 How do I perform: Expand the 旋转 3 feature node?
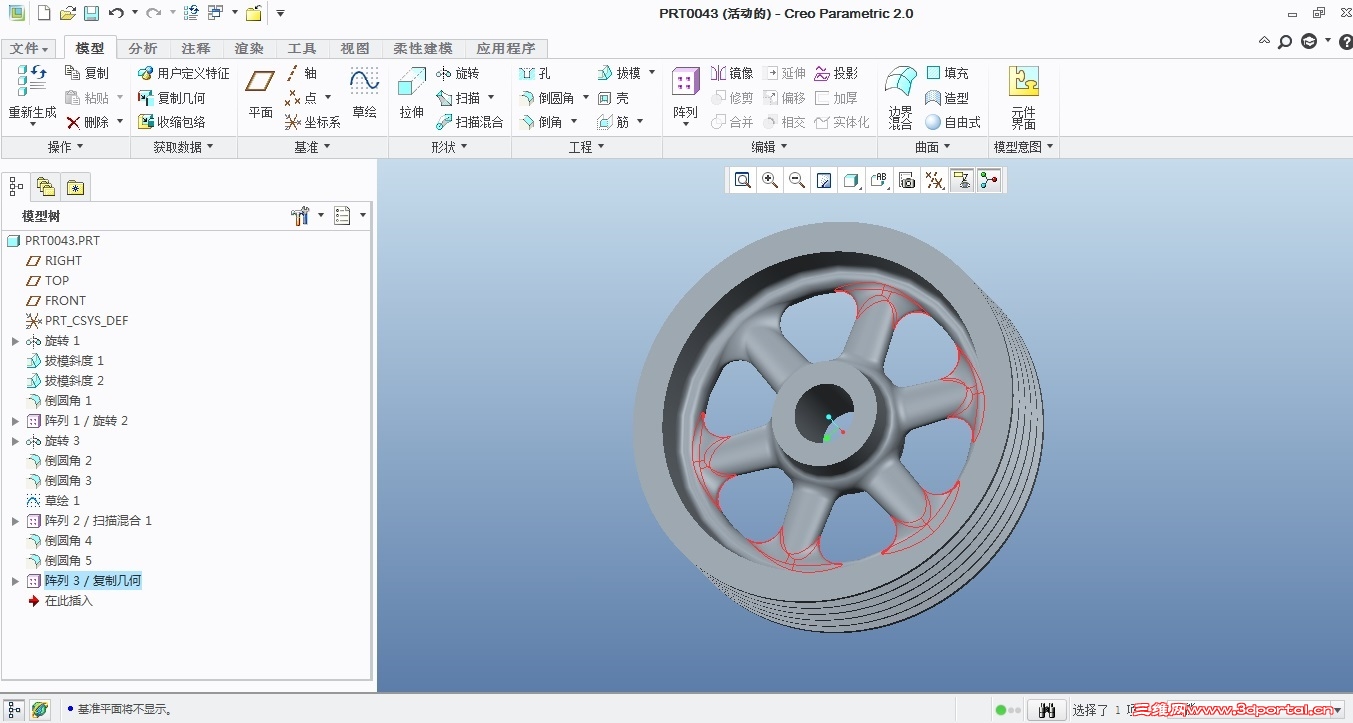pyautogui.click(x=15, y=441)
